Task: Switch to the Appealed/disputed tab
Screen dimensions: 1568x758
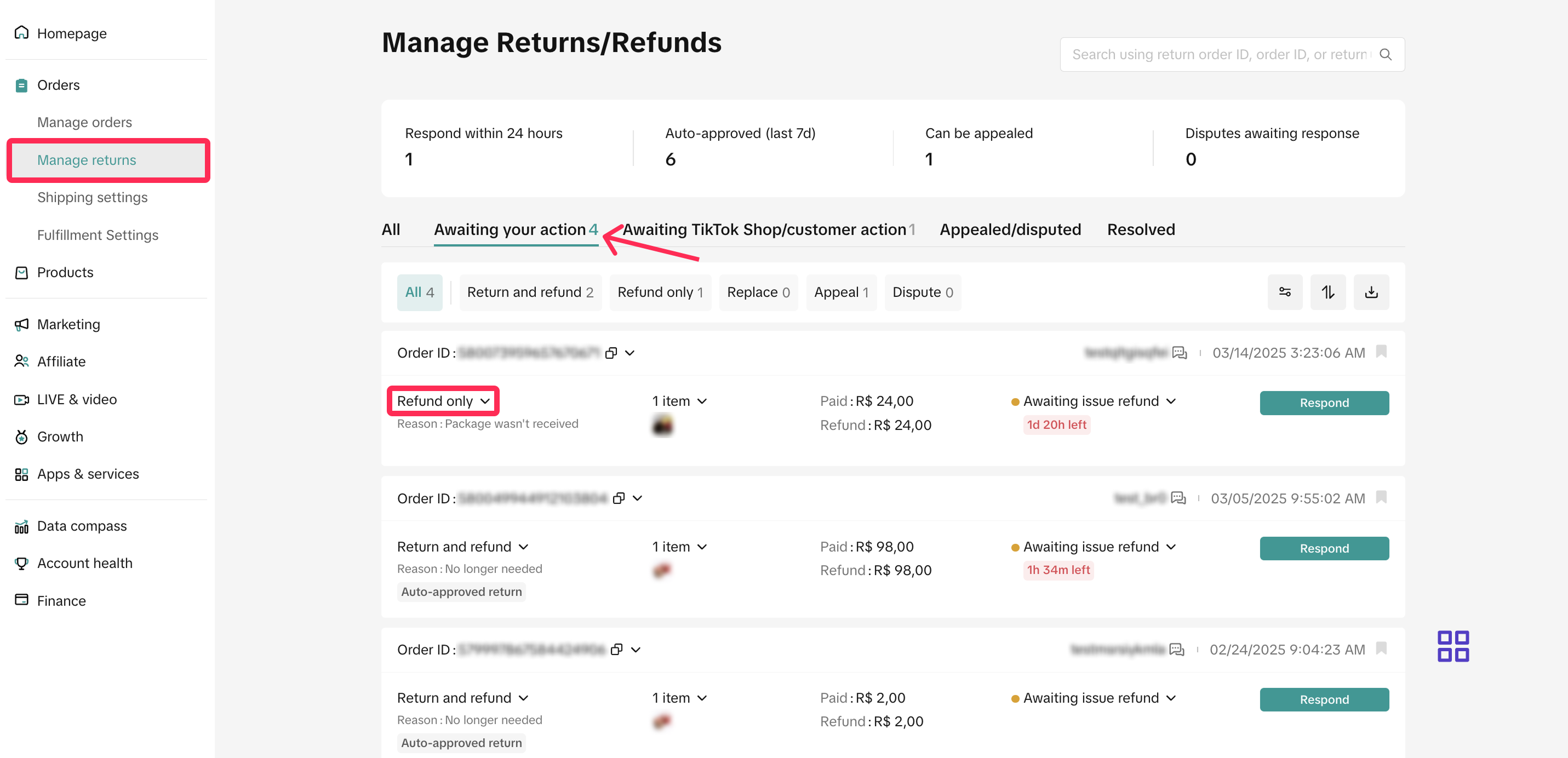Action: coord(1010,229)
